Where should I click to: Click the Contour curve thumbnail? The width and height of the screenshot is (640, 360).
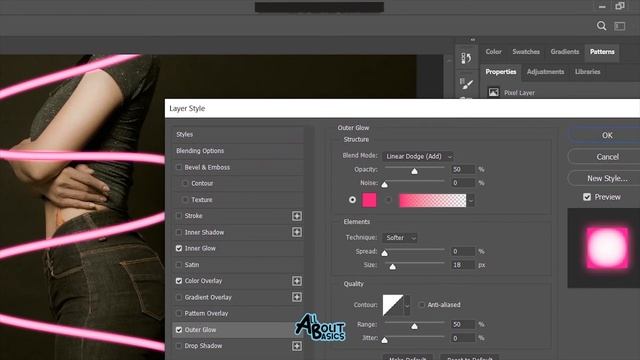tap(393, 305)
